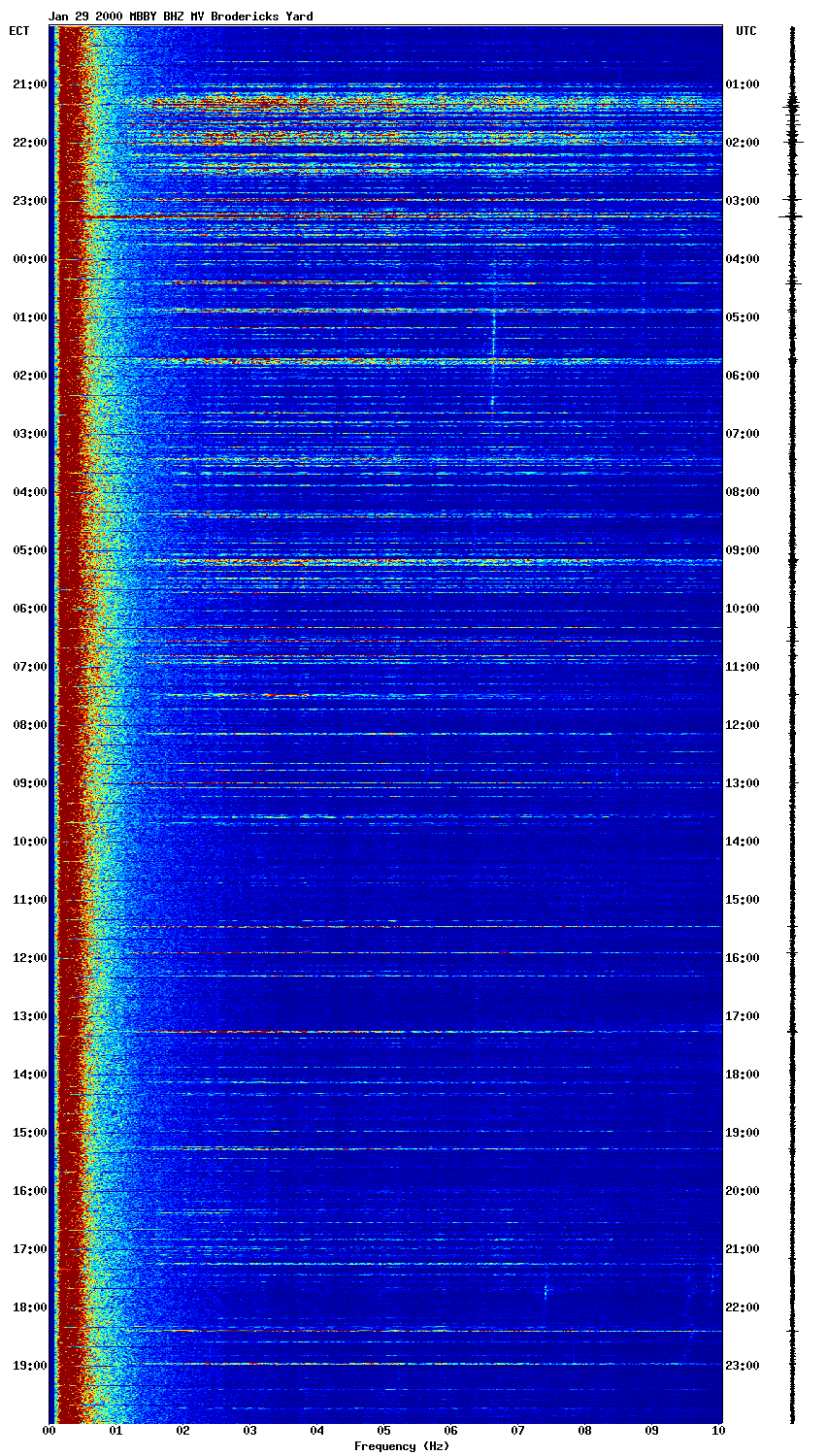The width and height of the screenshot is (827, 1456).
Task: Click the 13:00 UTC time label
Action: [x=743, y=783]
